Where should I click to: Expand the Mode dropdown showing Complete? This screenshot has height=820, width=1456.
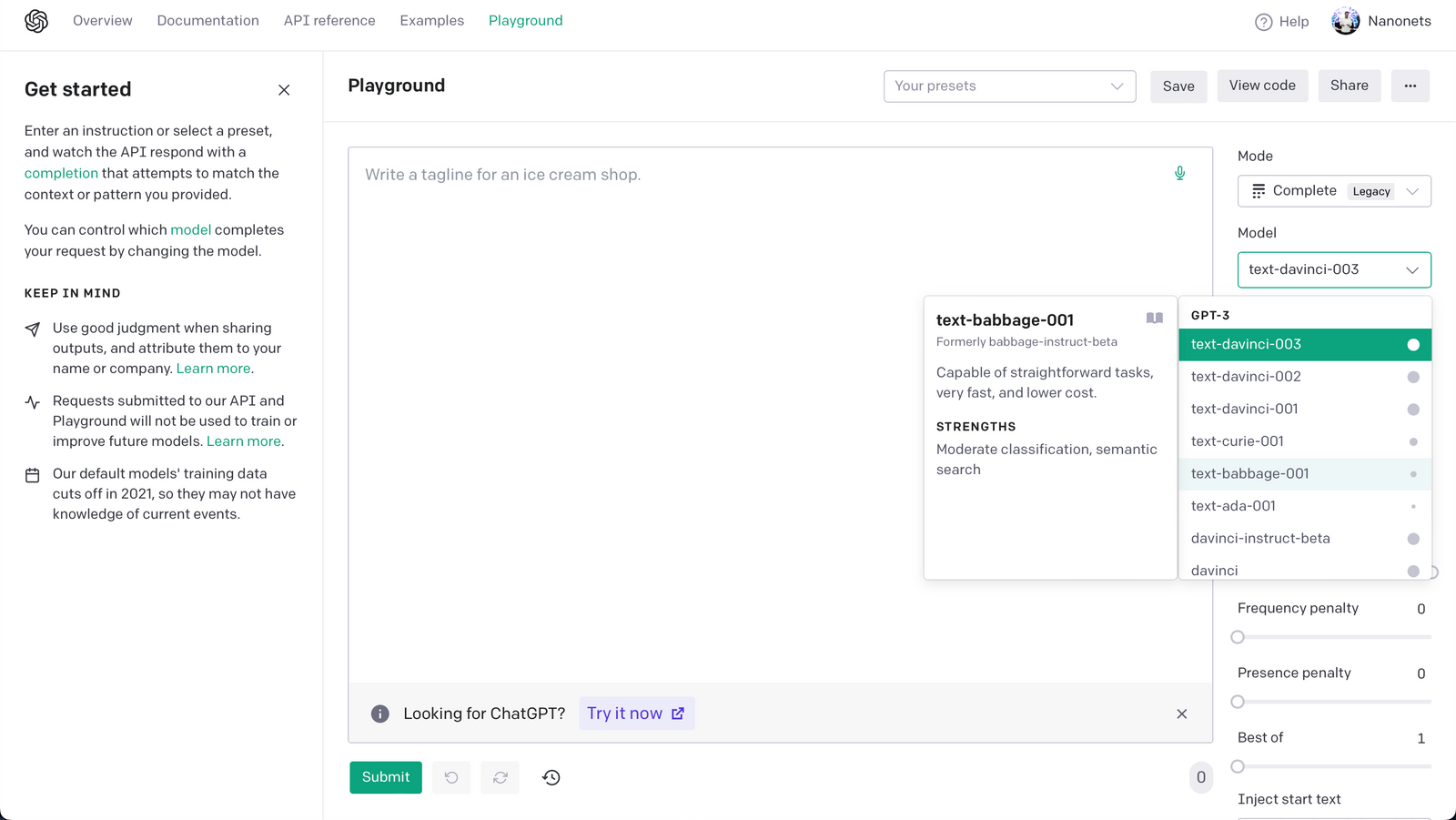point(1333,191)
